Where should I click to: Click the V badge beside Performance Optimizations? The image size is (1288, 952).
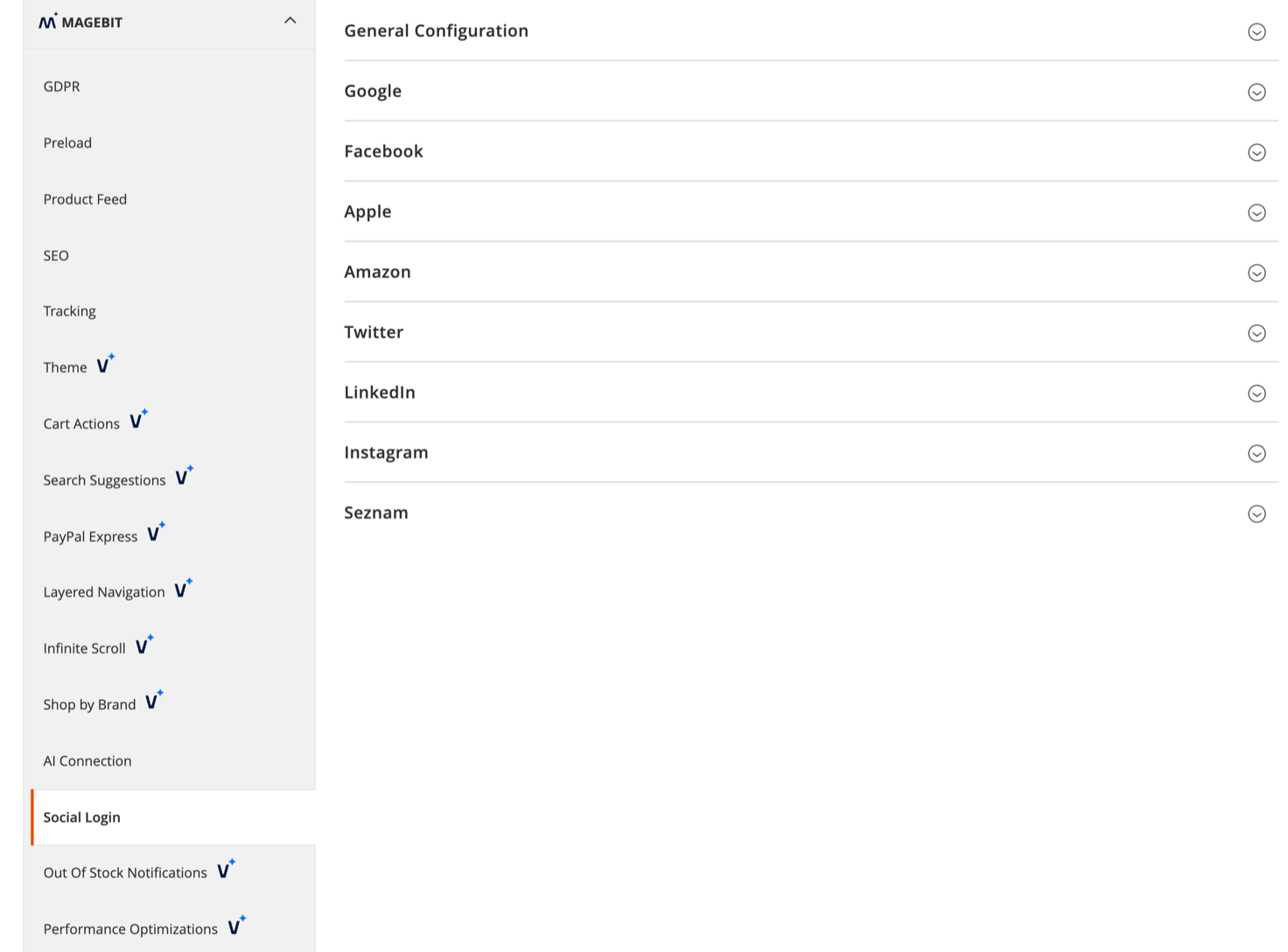[x=236, y=926]
